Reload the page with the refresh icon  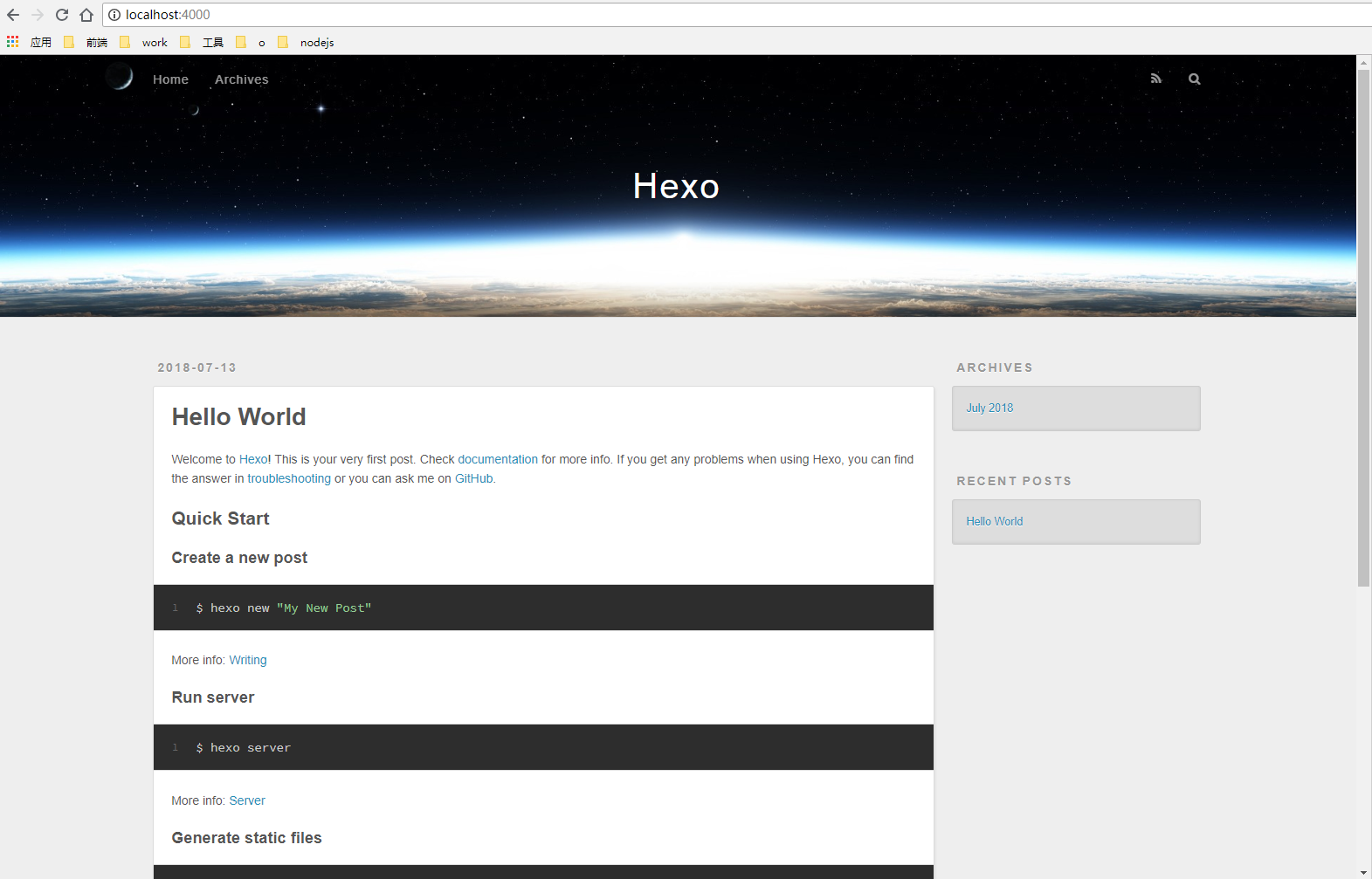pos(62,15)
